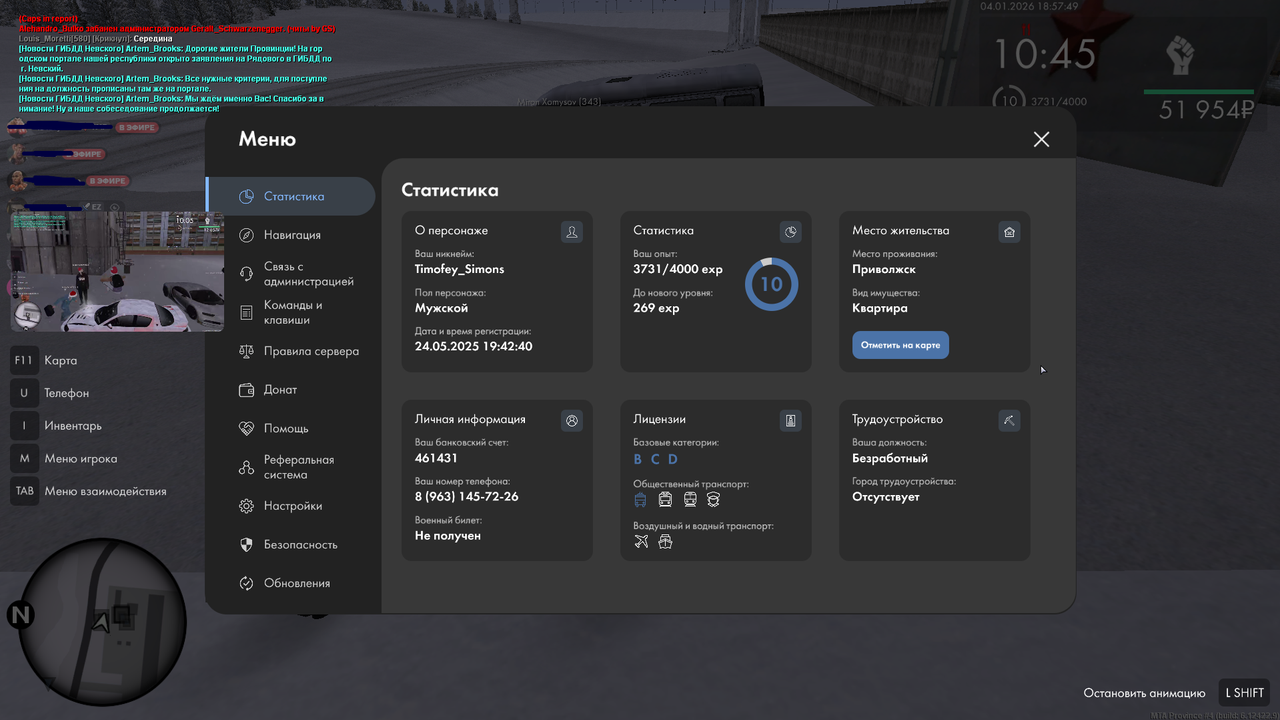Click the person icon in О персонаже card

click(572, 232)
